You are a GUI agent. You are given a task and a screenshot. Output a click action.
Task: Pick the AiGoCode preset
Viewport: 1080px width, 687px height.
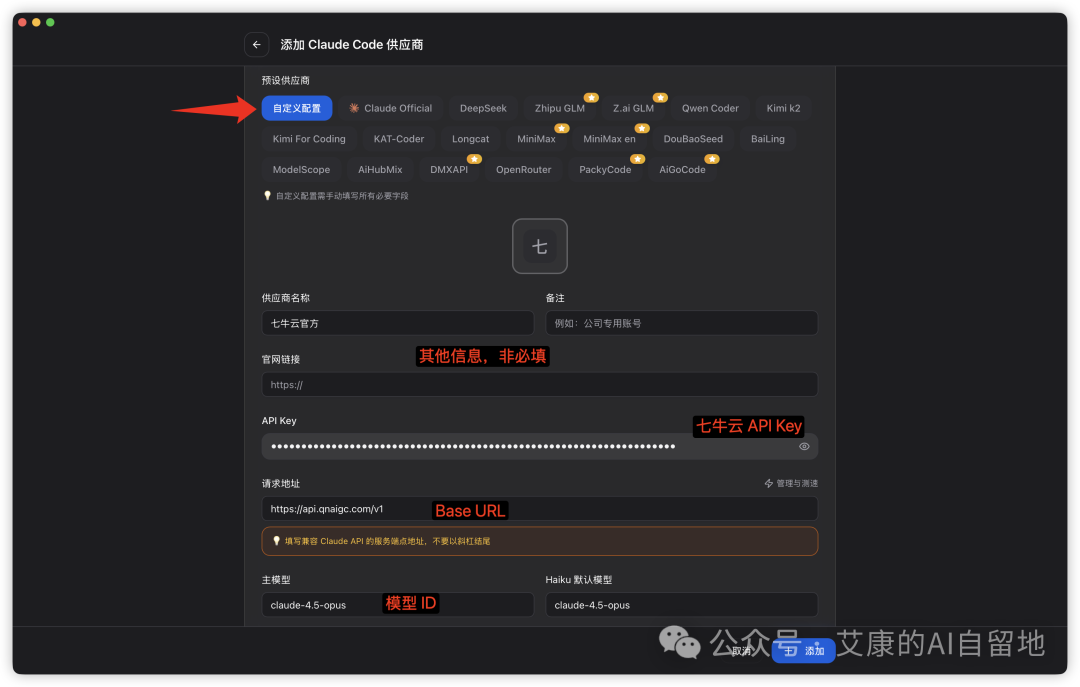[682, 170]
